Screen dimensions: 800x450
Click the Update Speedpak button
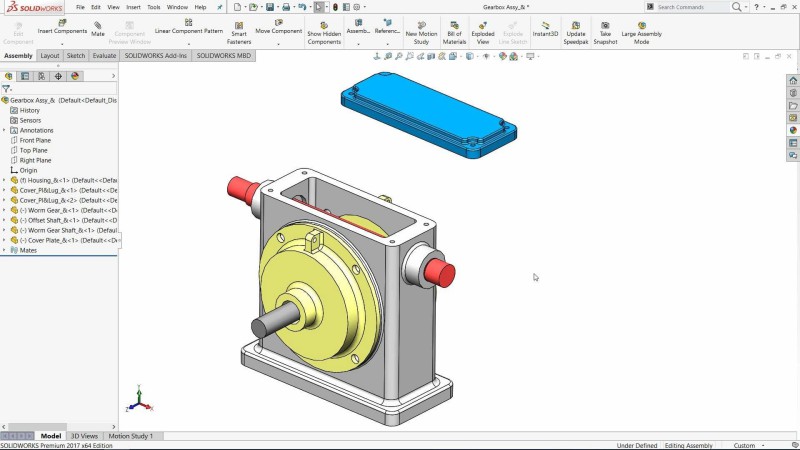pos(576,31)
